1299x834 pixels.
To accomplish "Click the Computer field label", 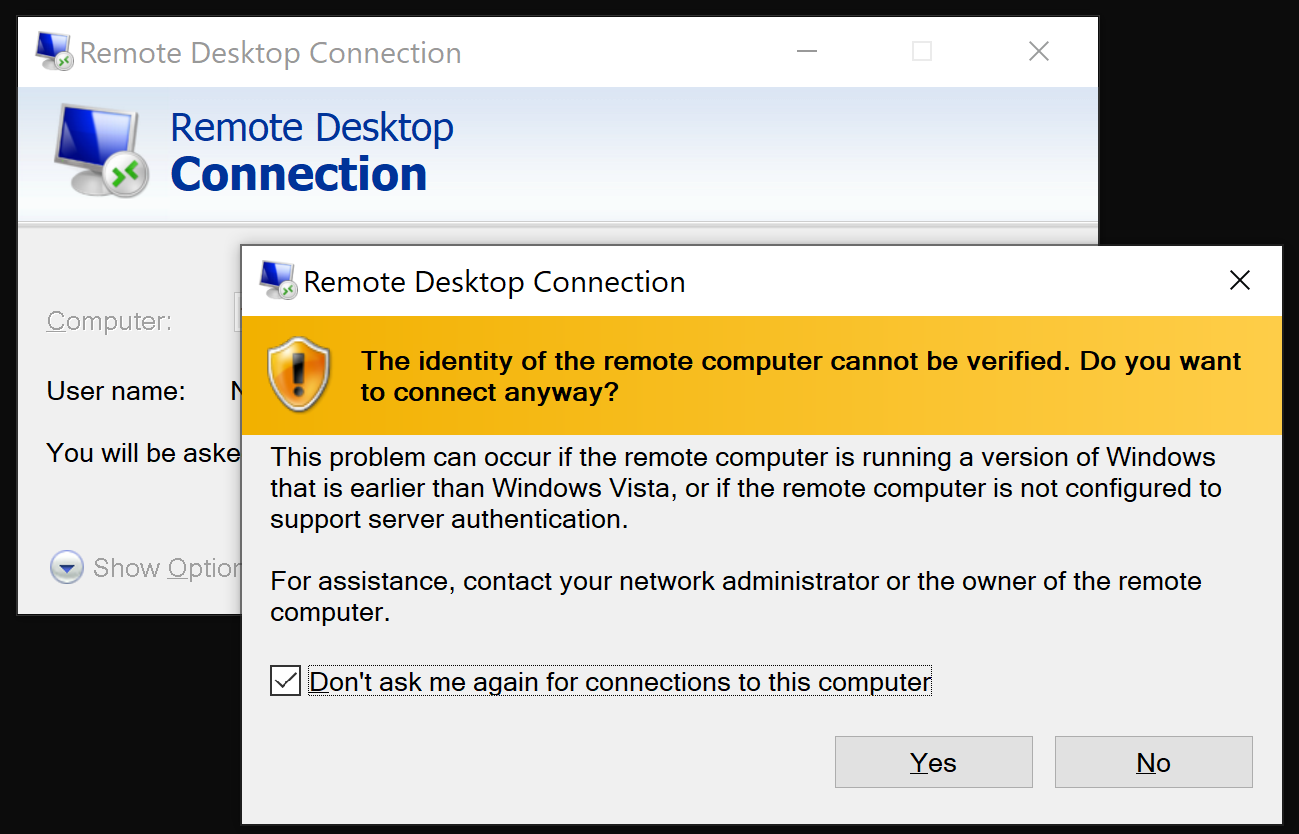I will pos(109,321).
